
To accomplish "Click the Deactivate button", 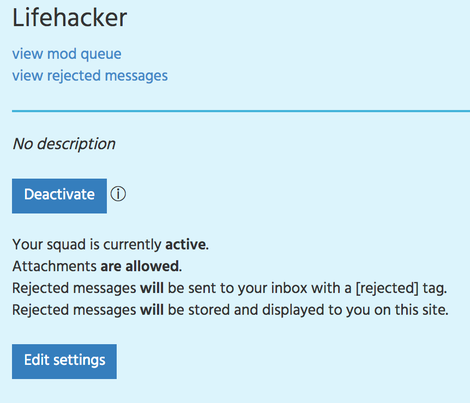I will pyautogui.click(x=59, y=196).
